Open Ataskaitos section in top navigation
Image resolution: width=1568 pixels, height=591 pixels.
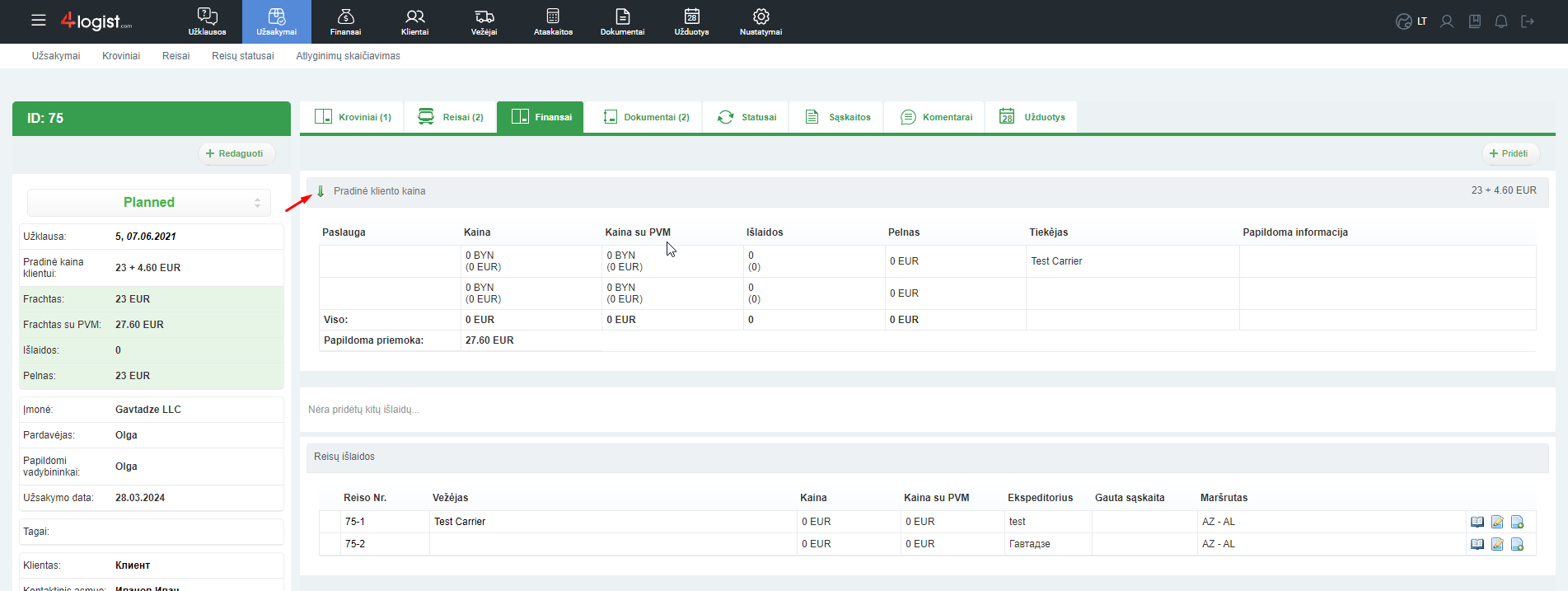click(554, 21)
